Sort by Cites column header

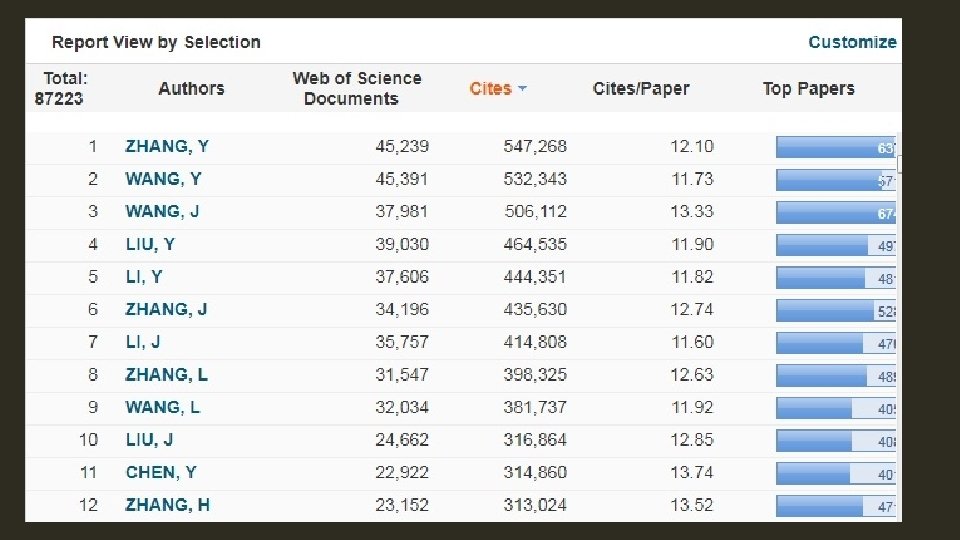click(490, 89)
